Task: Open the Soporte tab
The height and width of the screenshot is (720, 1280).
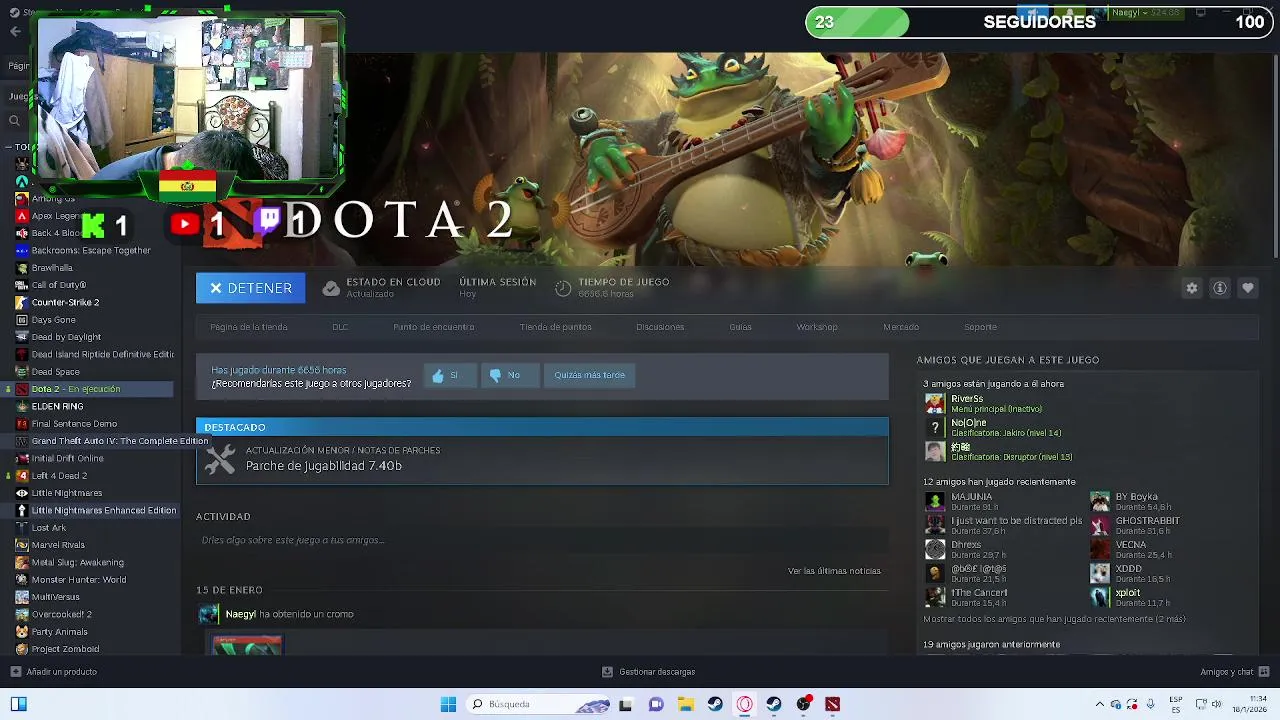Action: (x=980, y=327)
